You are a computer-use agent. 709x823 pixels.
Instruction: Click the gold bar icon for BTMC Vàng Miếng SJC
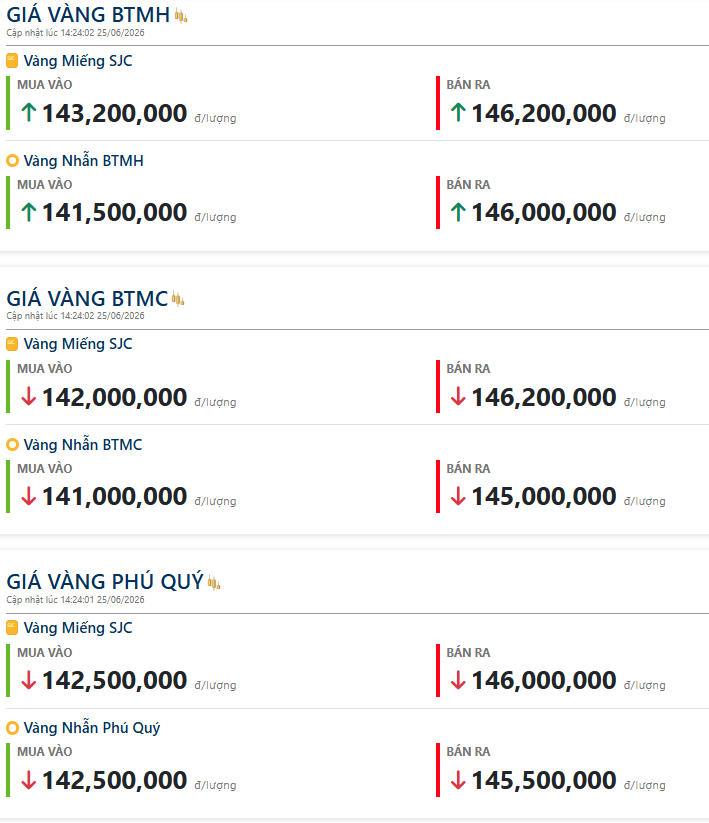[12, 344]
